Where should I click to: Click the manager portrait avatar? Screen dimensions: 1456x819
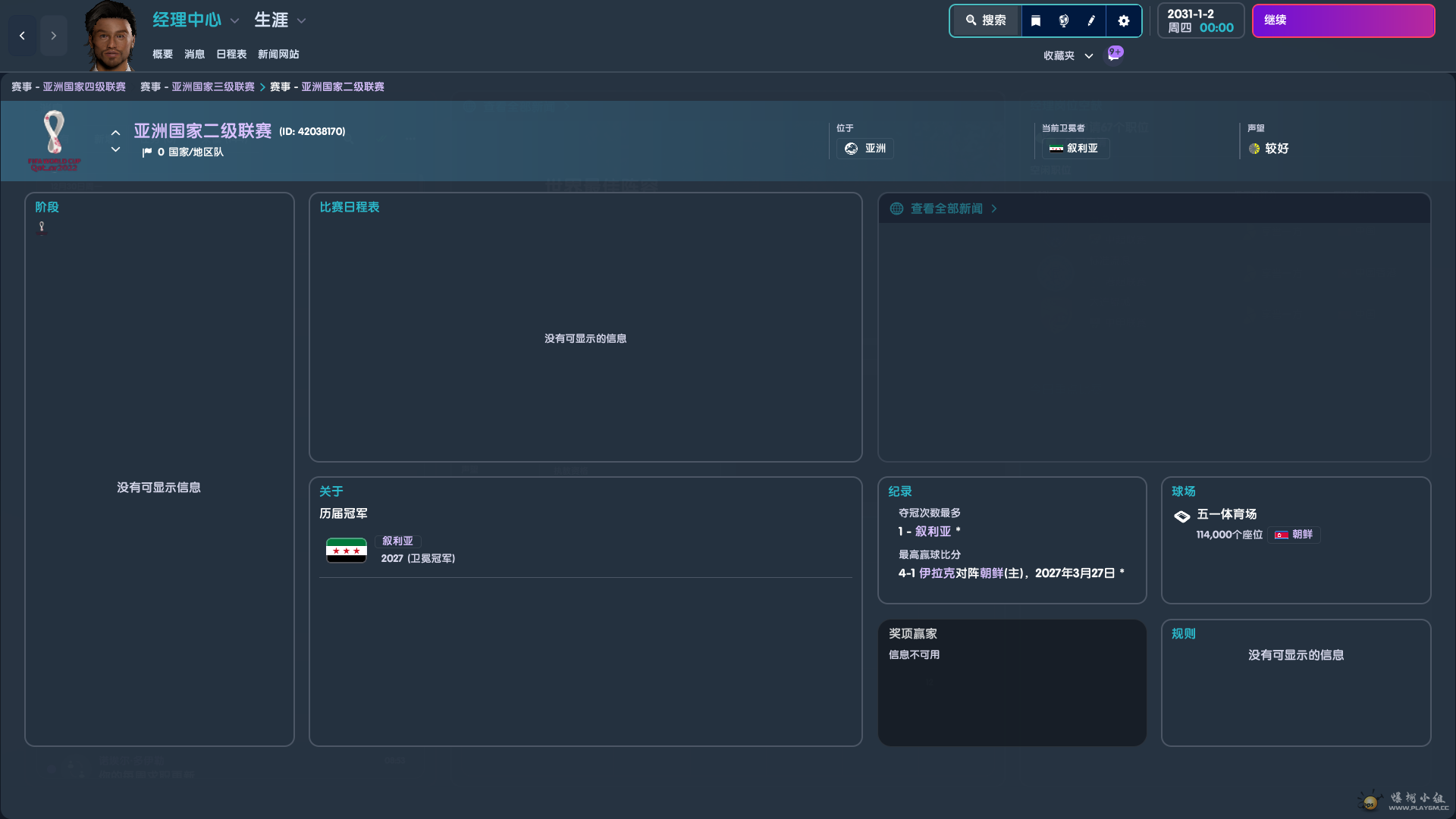point(111,35)
